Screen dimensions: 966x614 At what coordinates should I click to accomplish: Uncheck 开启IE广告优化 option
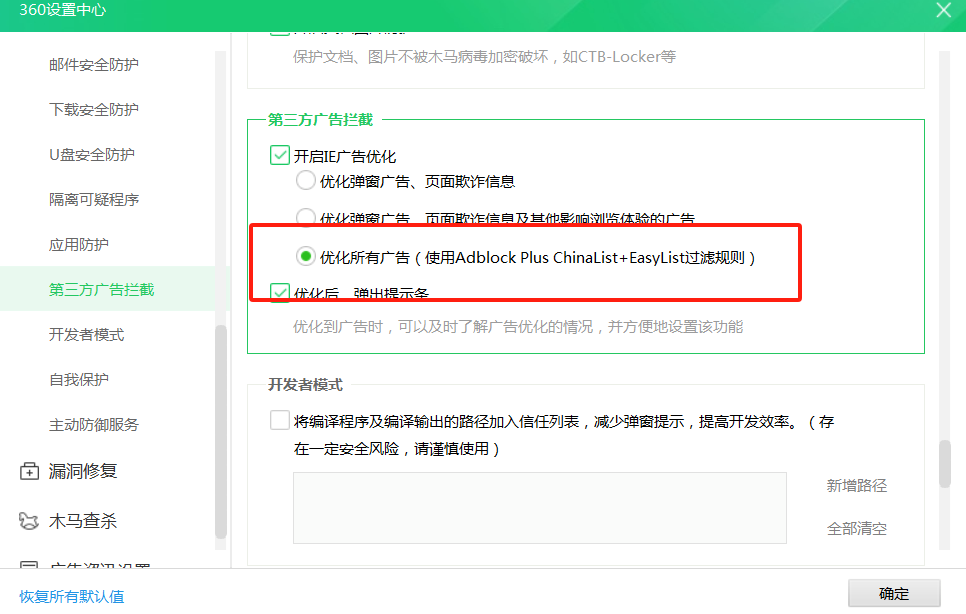tap(278, 153)
